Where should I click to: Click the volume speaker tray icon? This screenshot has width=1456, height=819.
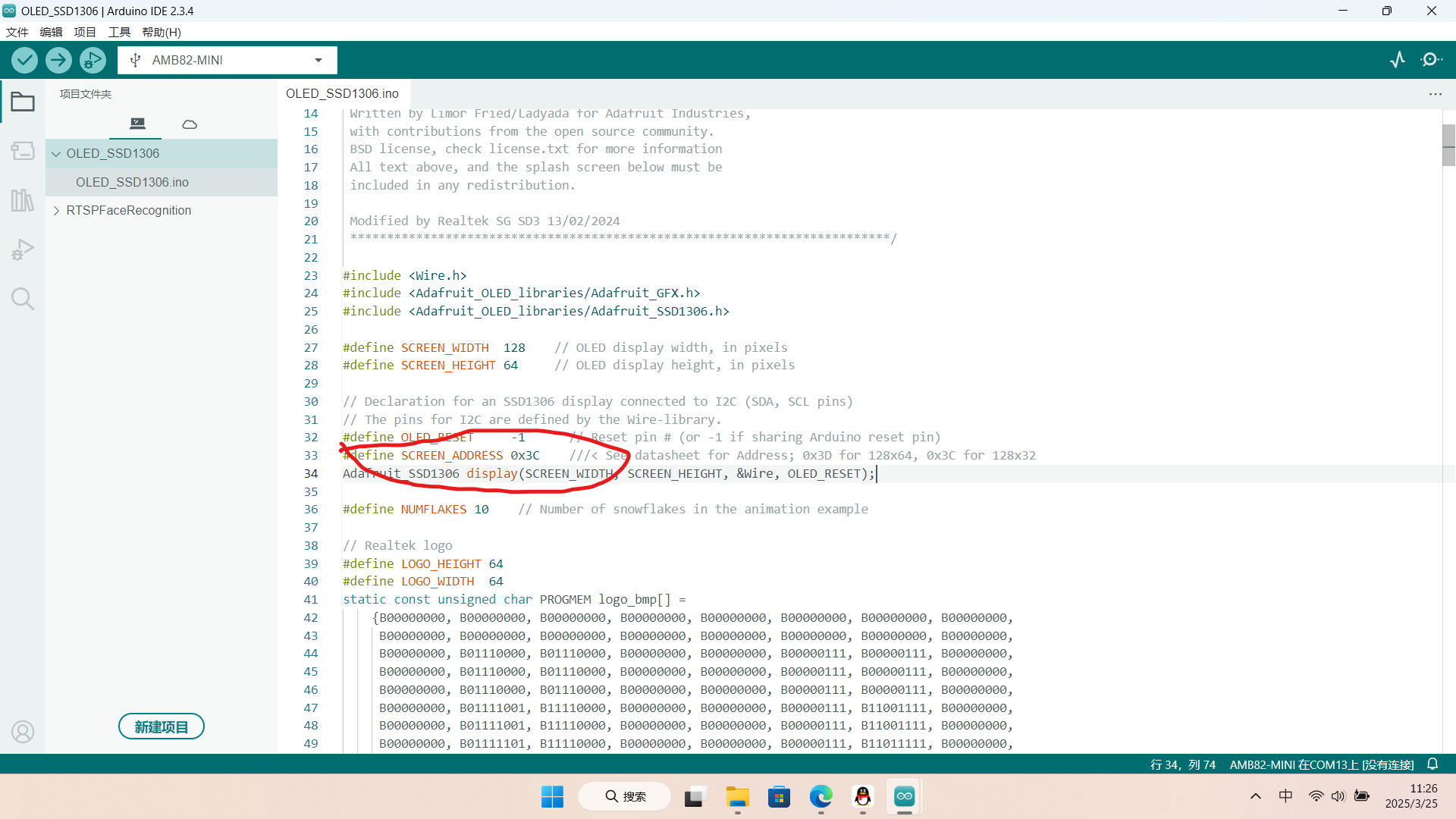click(x=1338, y=795)
